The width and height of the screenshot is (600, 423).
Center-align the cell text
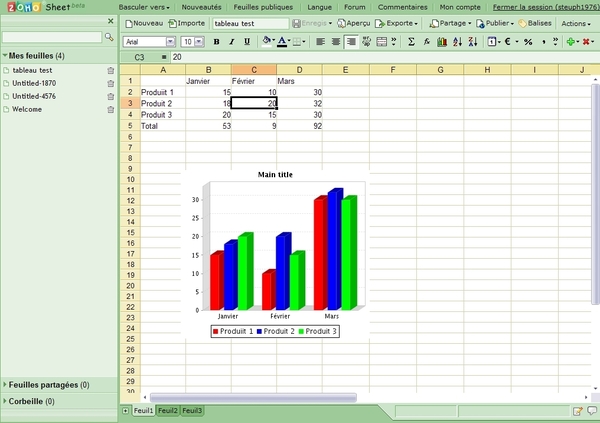coord(335,42)
